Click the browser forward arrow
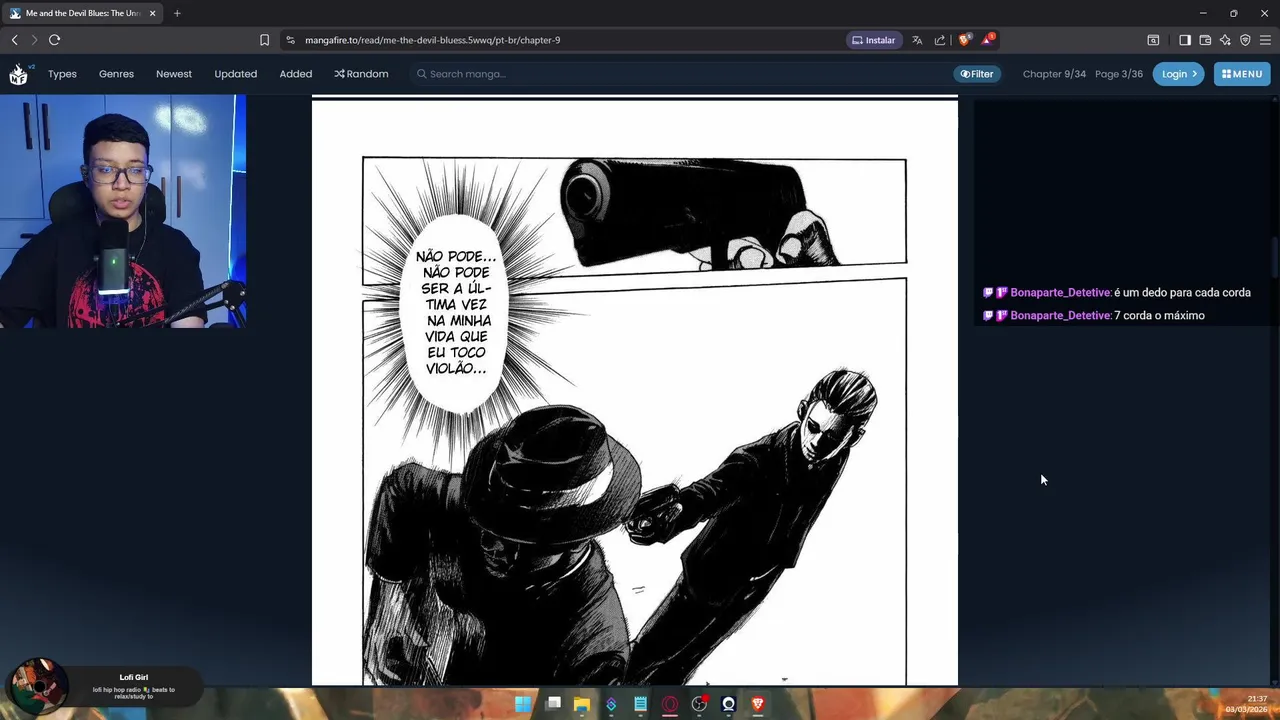The image size is (1280, 720). [x=34, y=40]
